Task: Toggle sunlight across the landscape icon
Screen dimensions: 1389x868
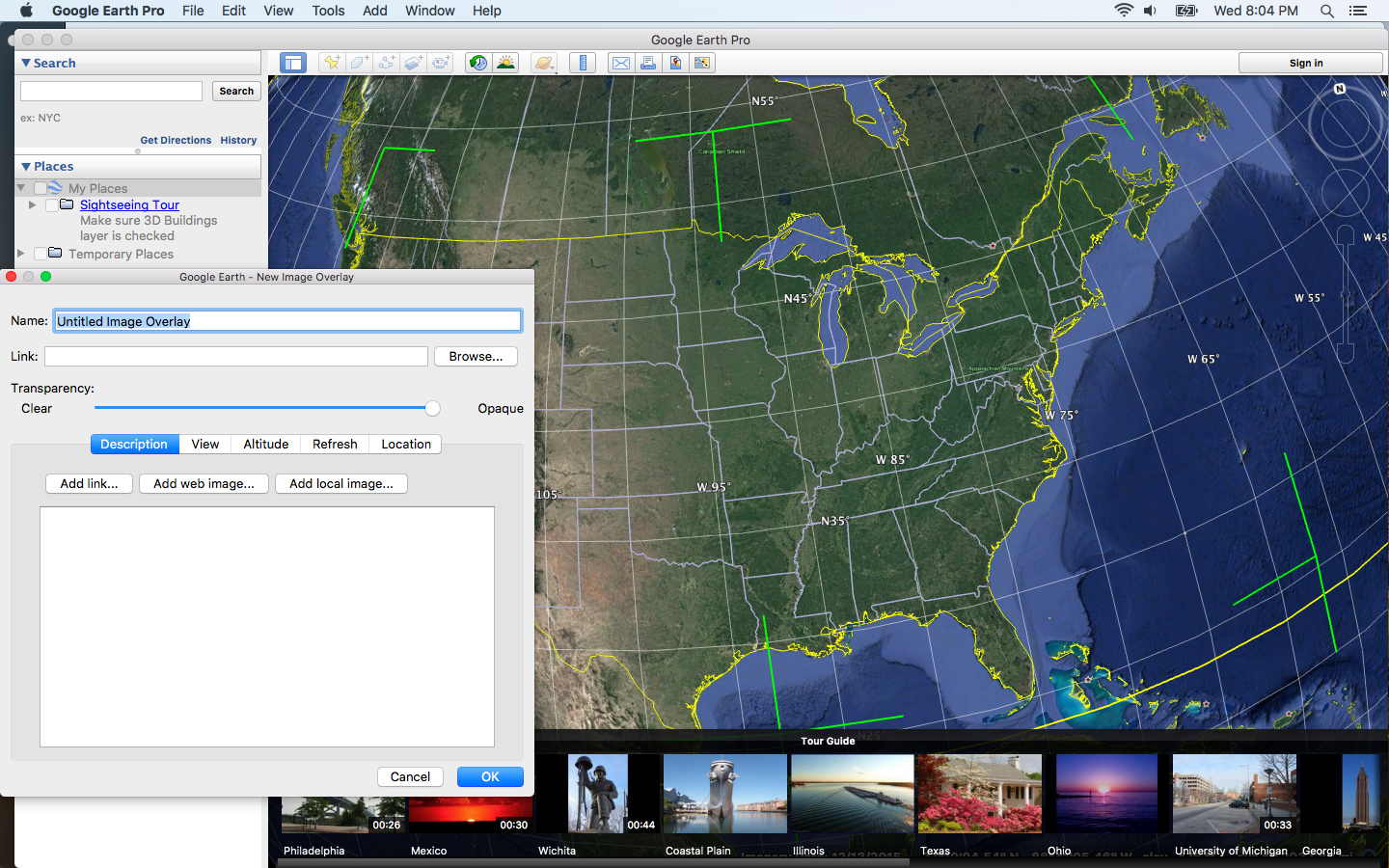Action: 505,63
